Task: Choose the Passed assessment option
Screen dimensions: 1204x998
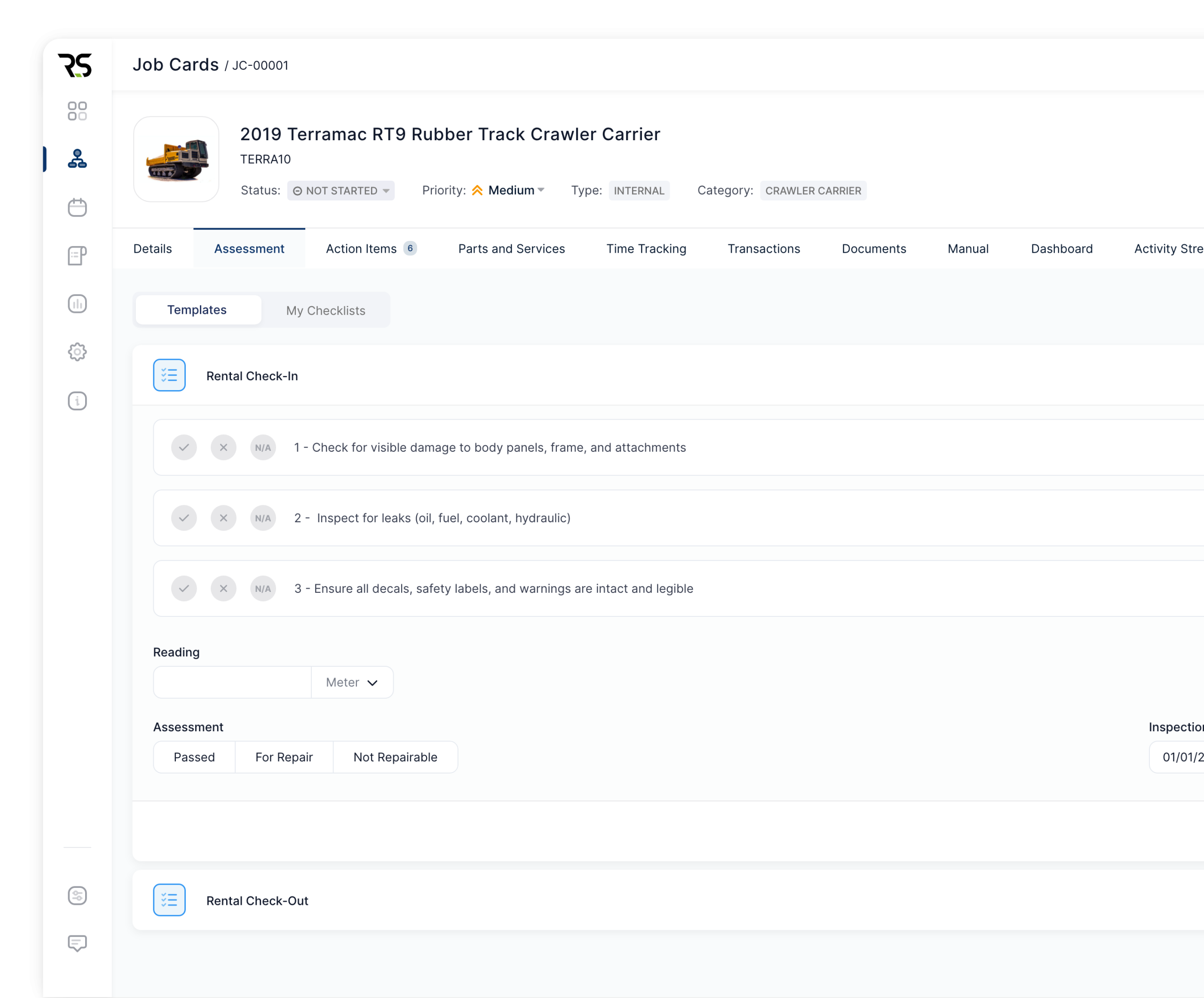Action: coord(194,757)
